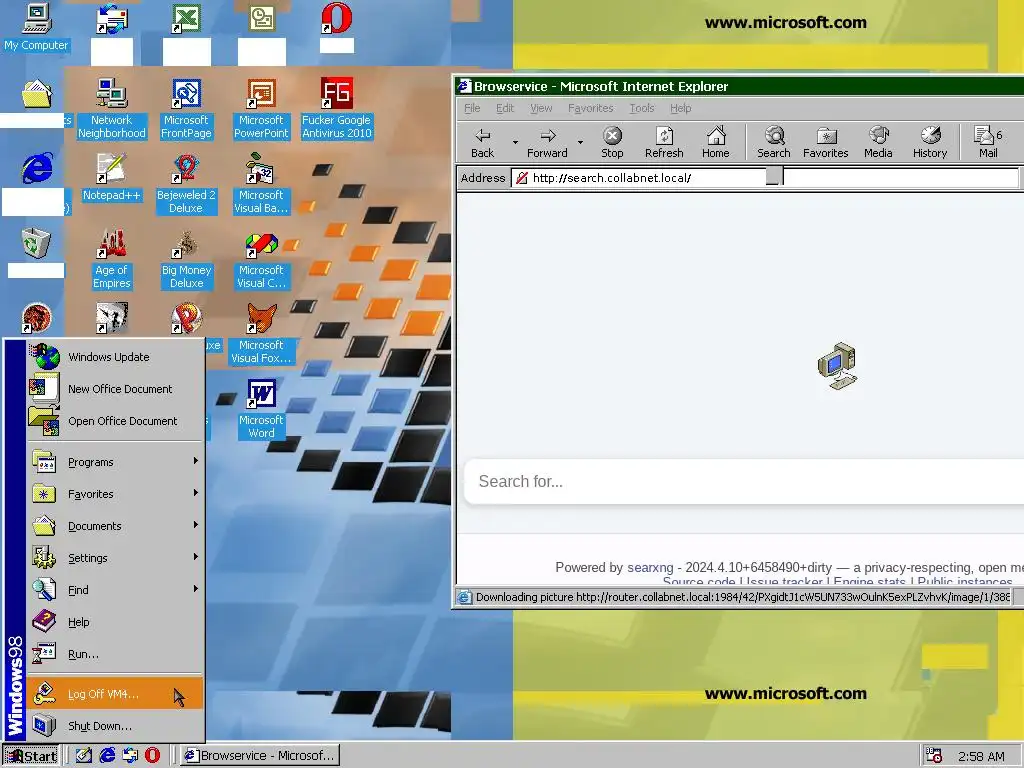Viewport: 1024px width, 768px height.
Task: Select the Age of Empires shortcut
Action: pyautogui.click(x=112, y=259)
